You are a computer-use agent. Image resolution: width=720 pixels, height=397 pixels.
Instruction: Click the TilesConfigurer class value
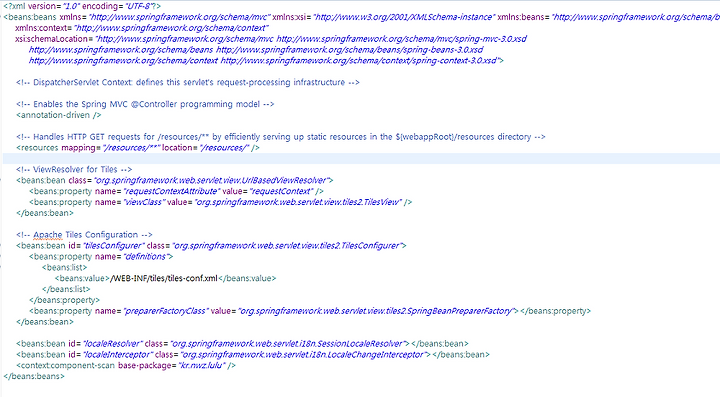point(287,246)
